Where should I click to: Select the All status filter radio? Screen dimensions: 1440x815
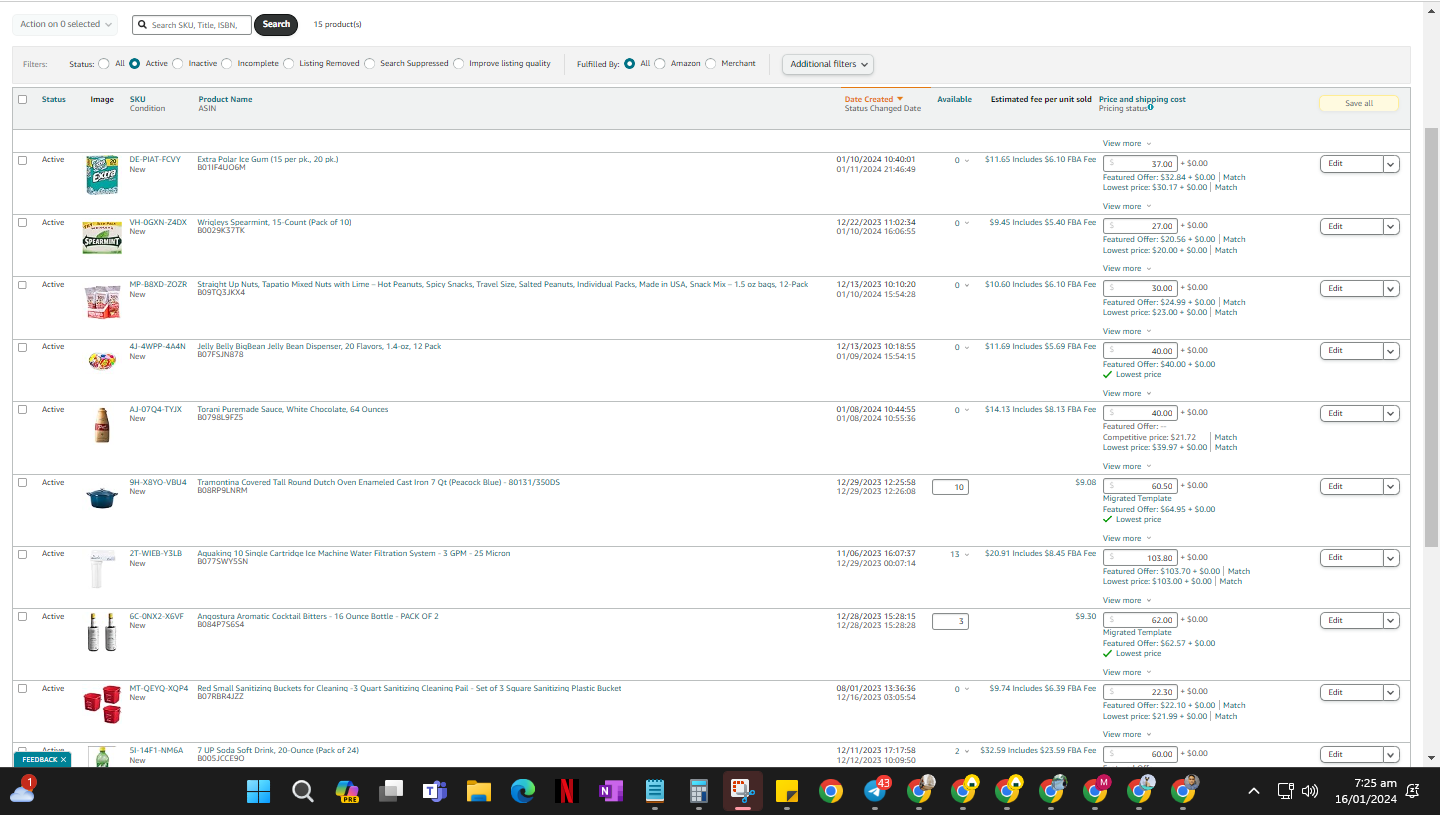tap(104, 64)
